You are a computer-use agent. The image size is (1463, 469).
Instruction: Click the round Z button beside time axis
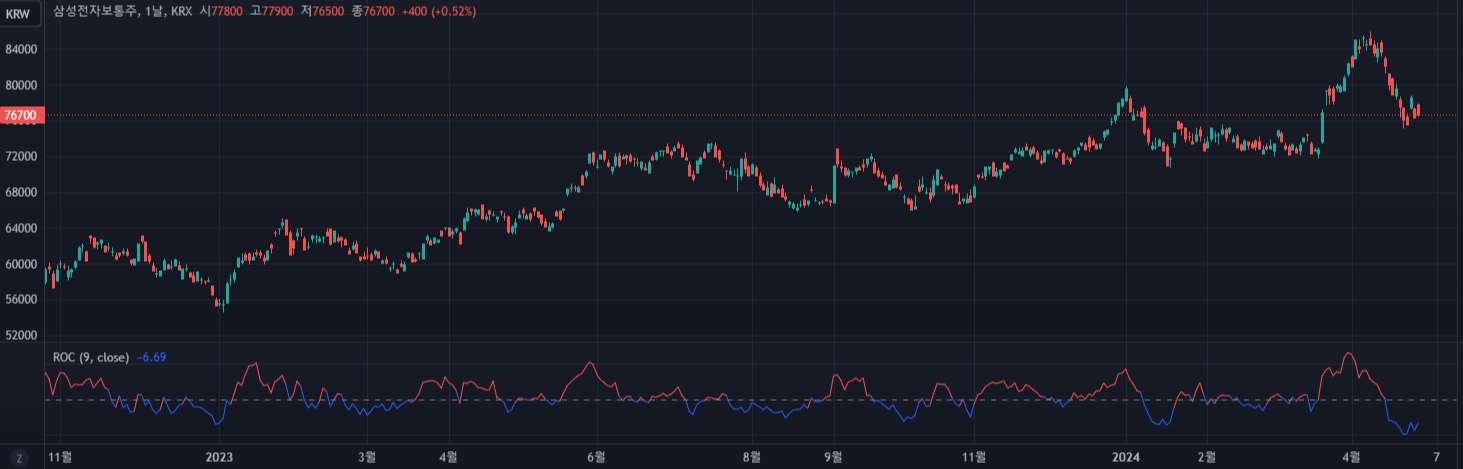point(20,457)
